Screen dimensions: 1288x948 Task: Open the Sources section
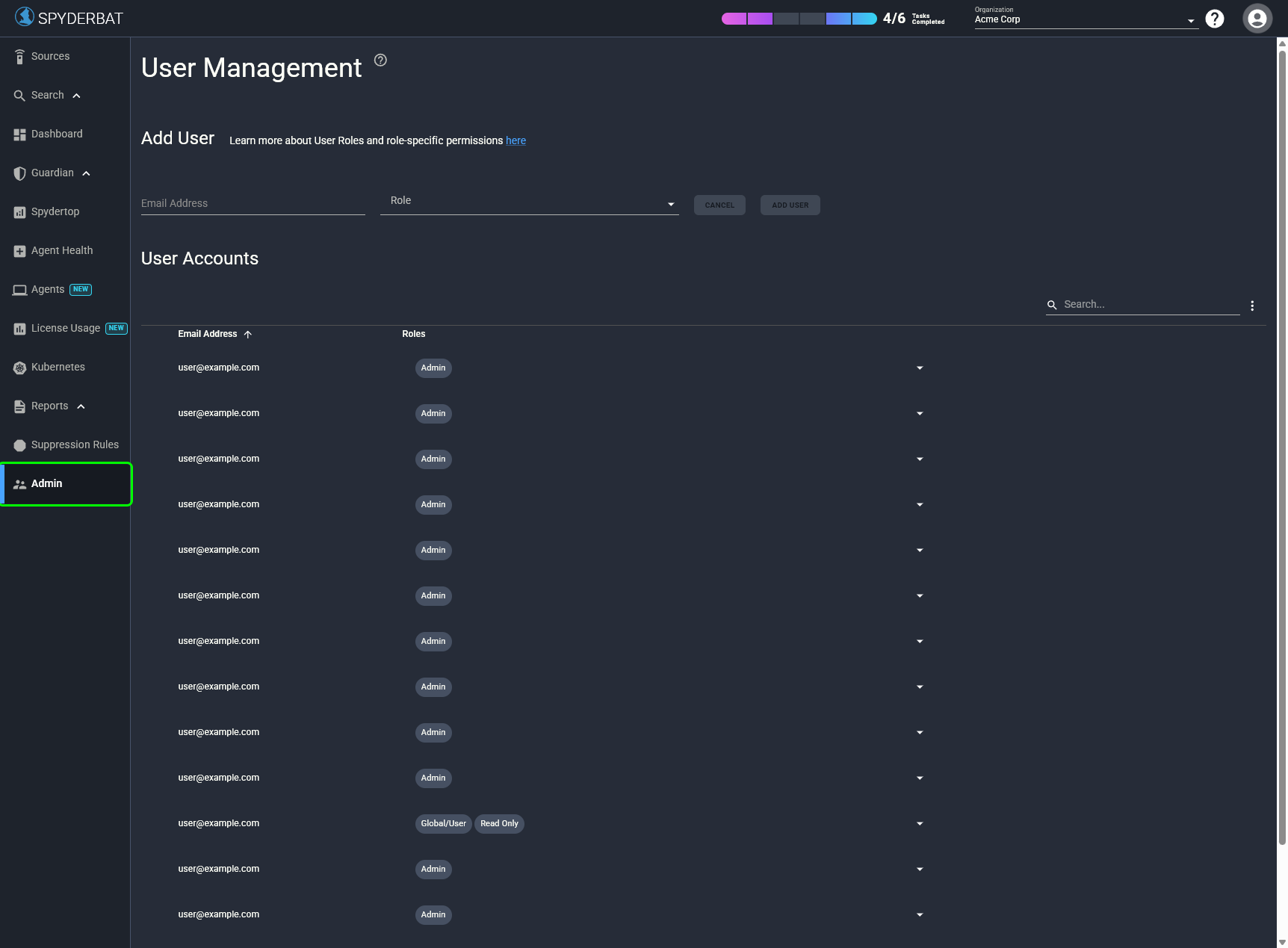click(x=49, y=56)
